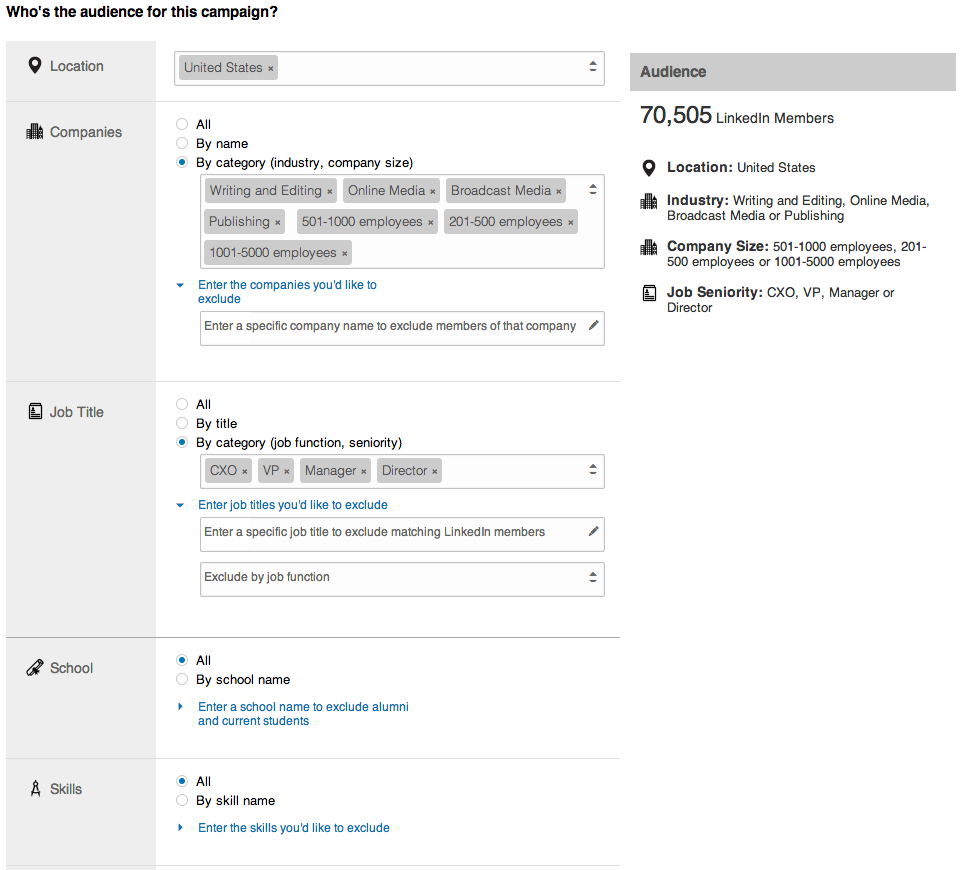Remove the Broadcast Media tag
Image resolution: width=963 pixels, height=870 pixels.
[x=559, y=192]
